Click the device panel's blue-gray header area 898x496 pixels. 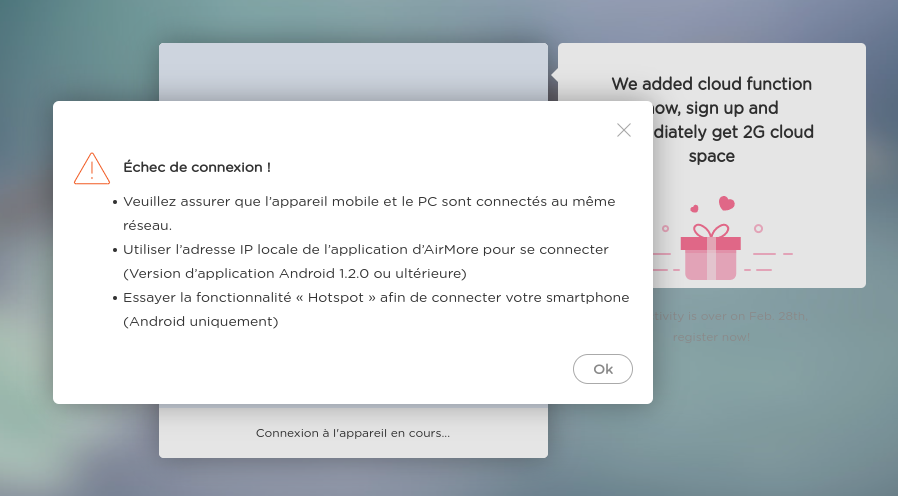(x=353, y=70)
